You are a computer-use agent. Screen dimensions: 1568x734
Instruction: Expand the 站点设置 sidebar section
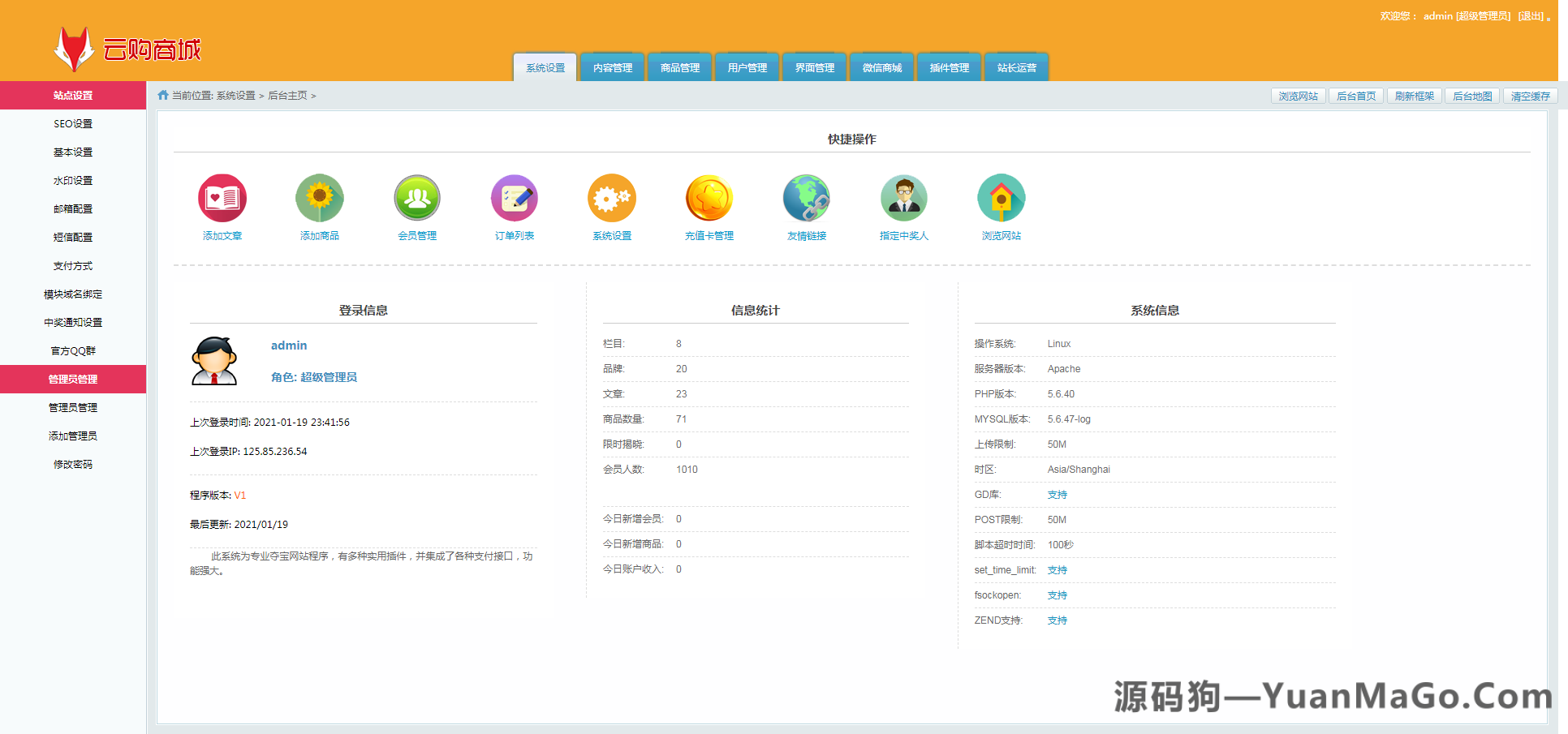coord(72,95)
